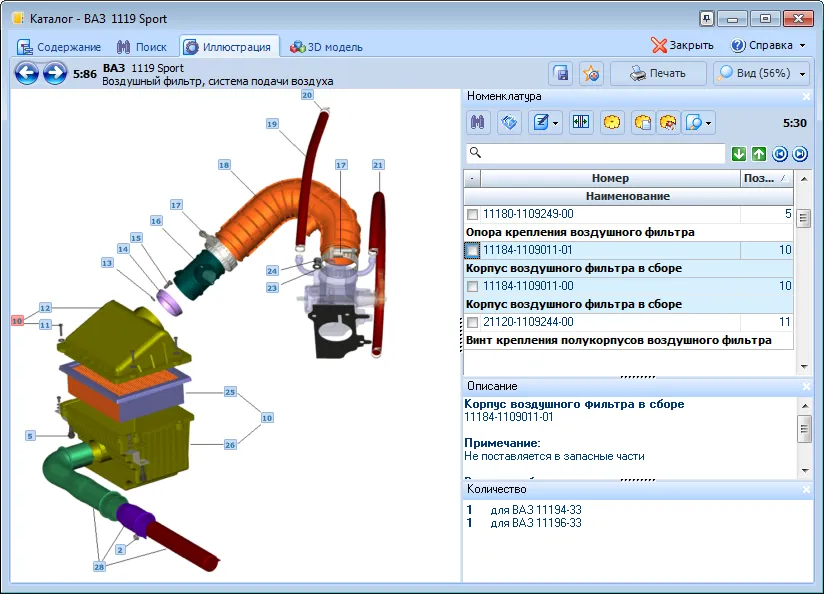The width and height of the screenshot is (824, 594).
Task: Select row Опора крепления воздушного фильтра
Action: (x=629, y=232)
